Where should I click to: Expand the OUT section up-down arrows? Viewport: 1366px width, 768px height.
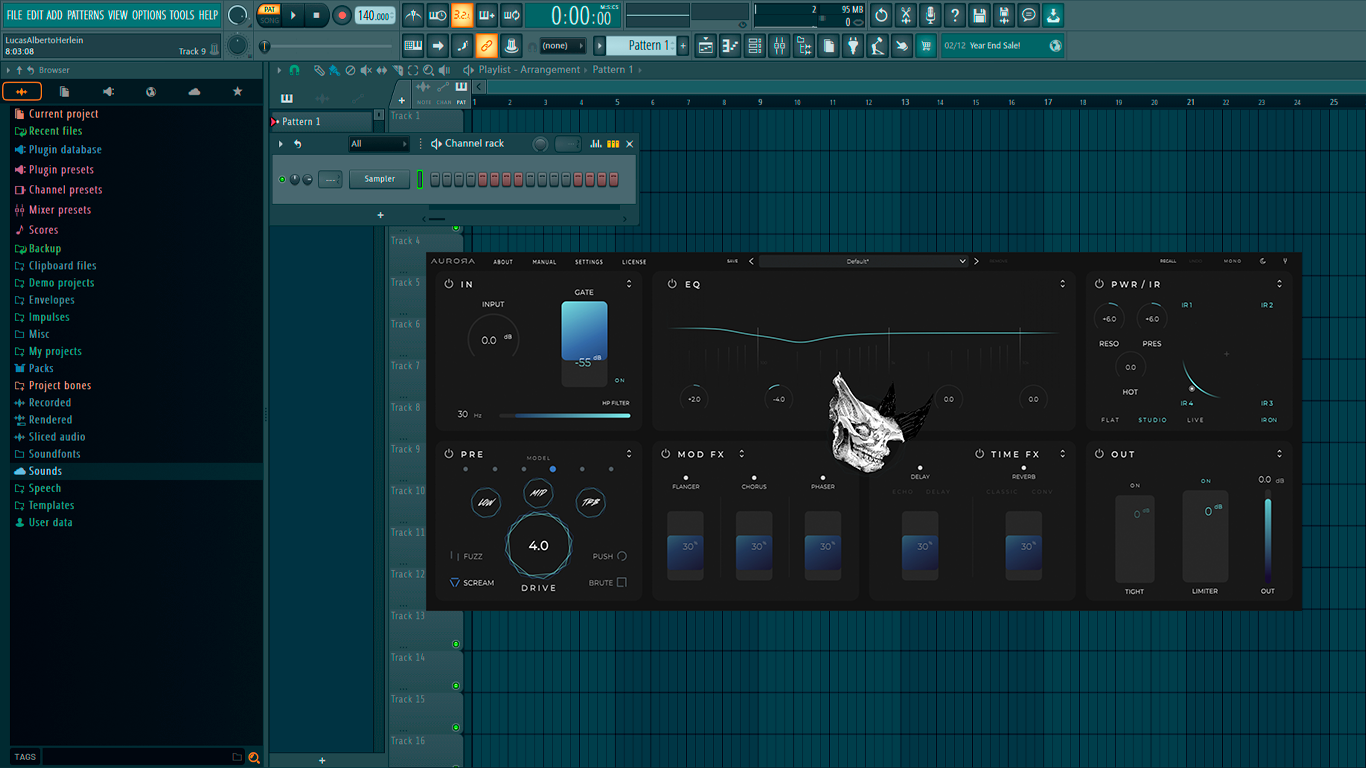[x=1279, y=454]
